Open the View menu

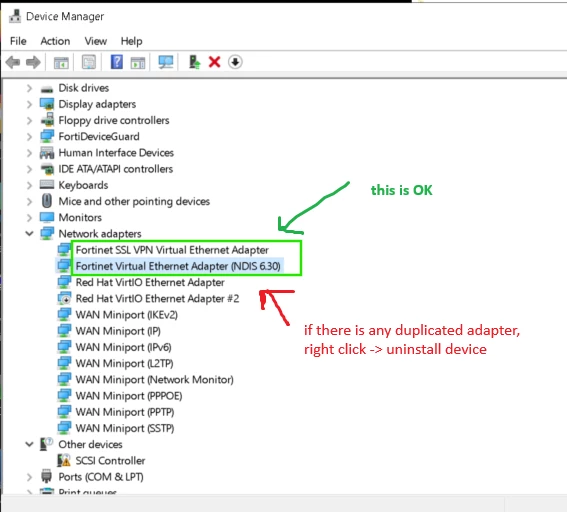click(x=96, y=41)
